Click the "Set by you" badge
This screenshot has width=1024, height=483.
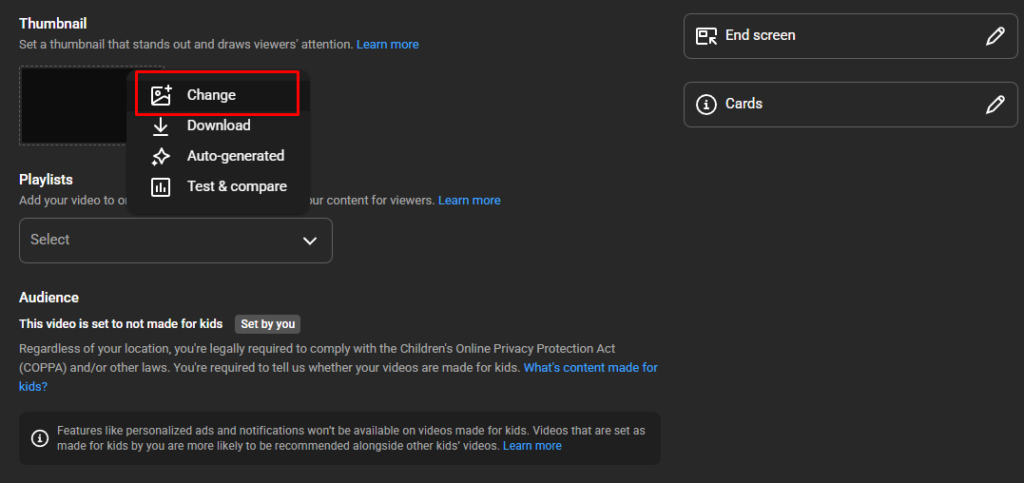click(x=268, y=324)
